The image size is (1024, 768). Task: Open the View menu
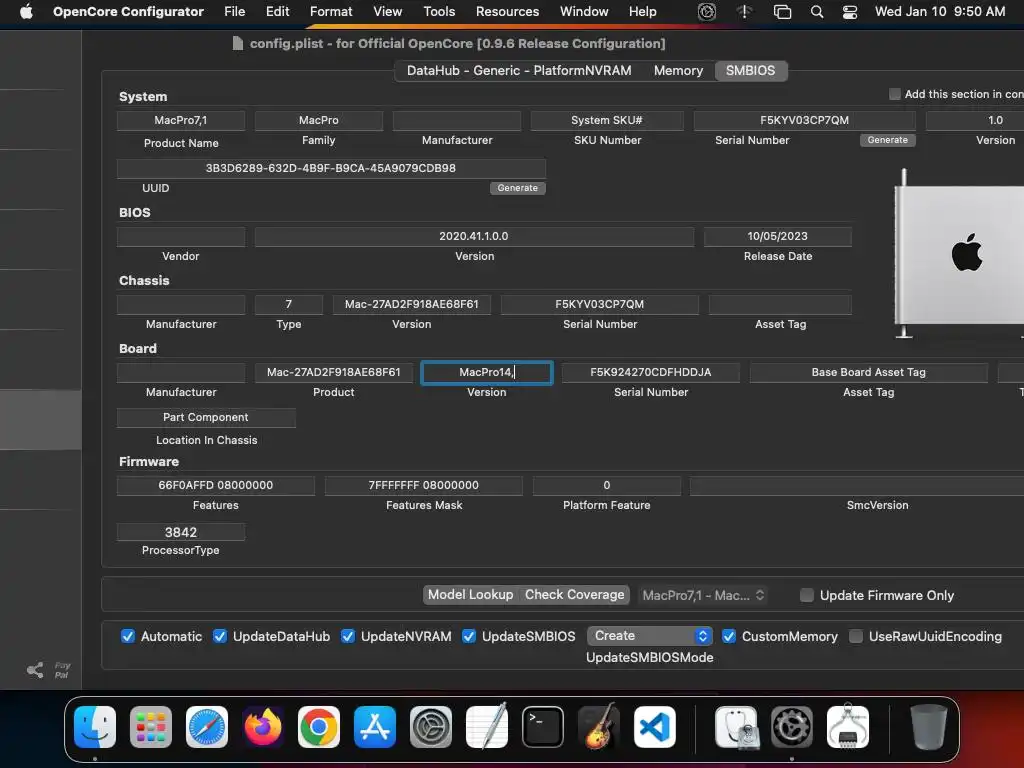[x=387, y=12]
